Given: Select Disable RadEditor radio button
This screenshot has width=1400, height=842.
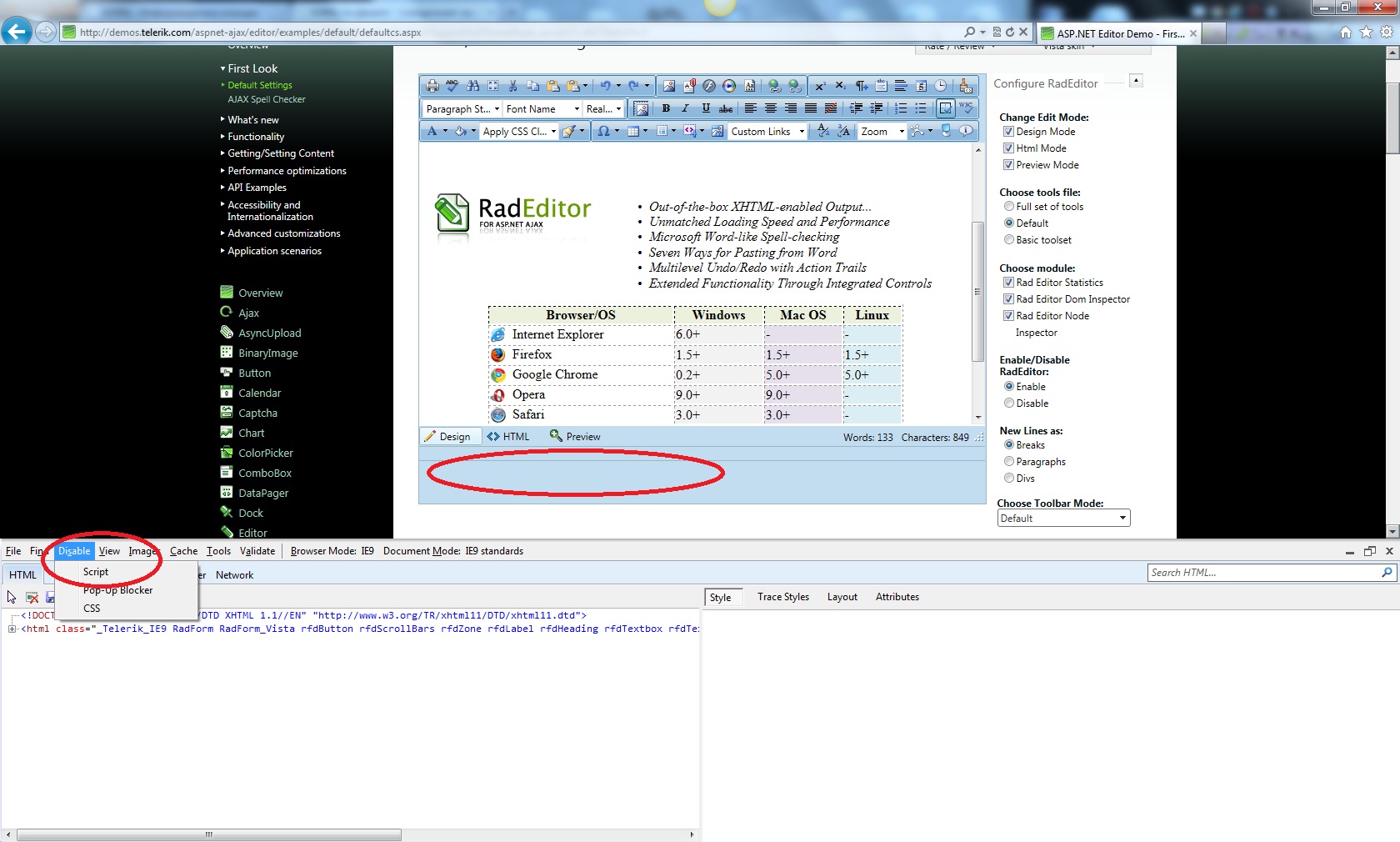Looking at the screenshot, I should tap(1009, 403).
